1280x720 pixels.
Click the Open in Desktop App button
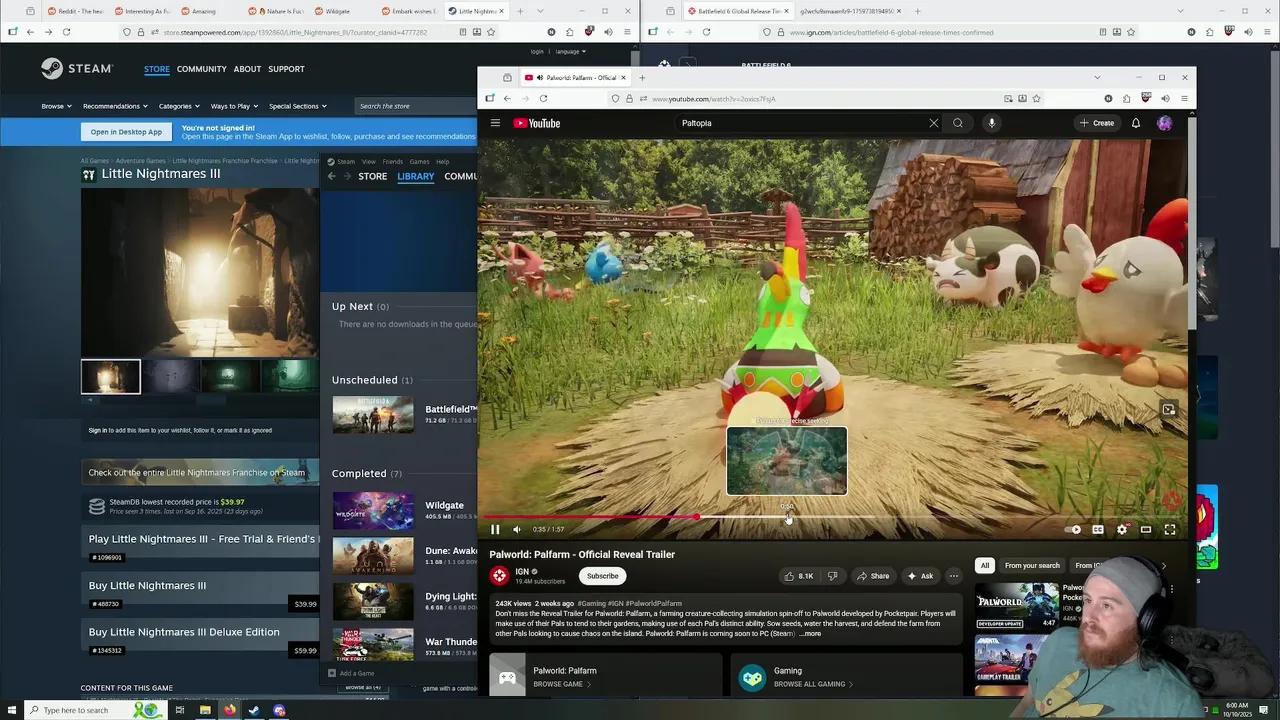[x=126, y=132]
